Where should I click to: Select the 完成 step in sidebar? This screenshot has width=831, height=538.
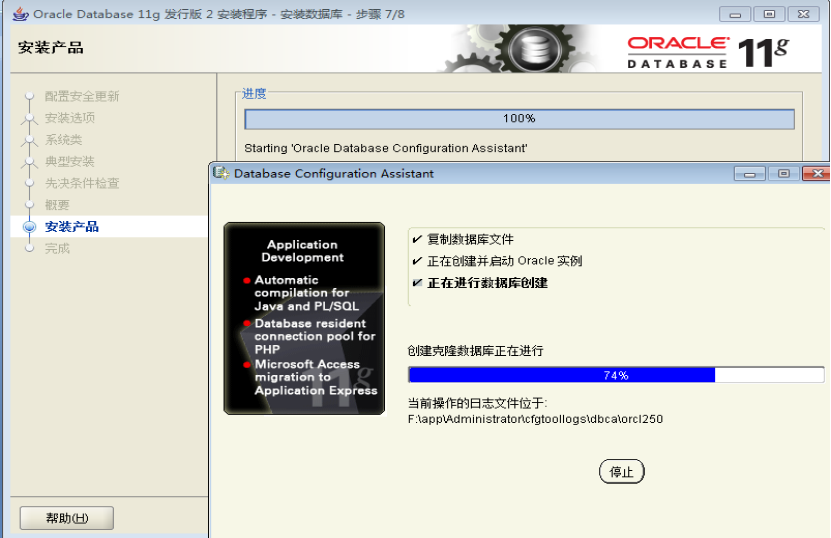coord(57,249)
